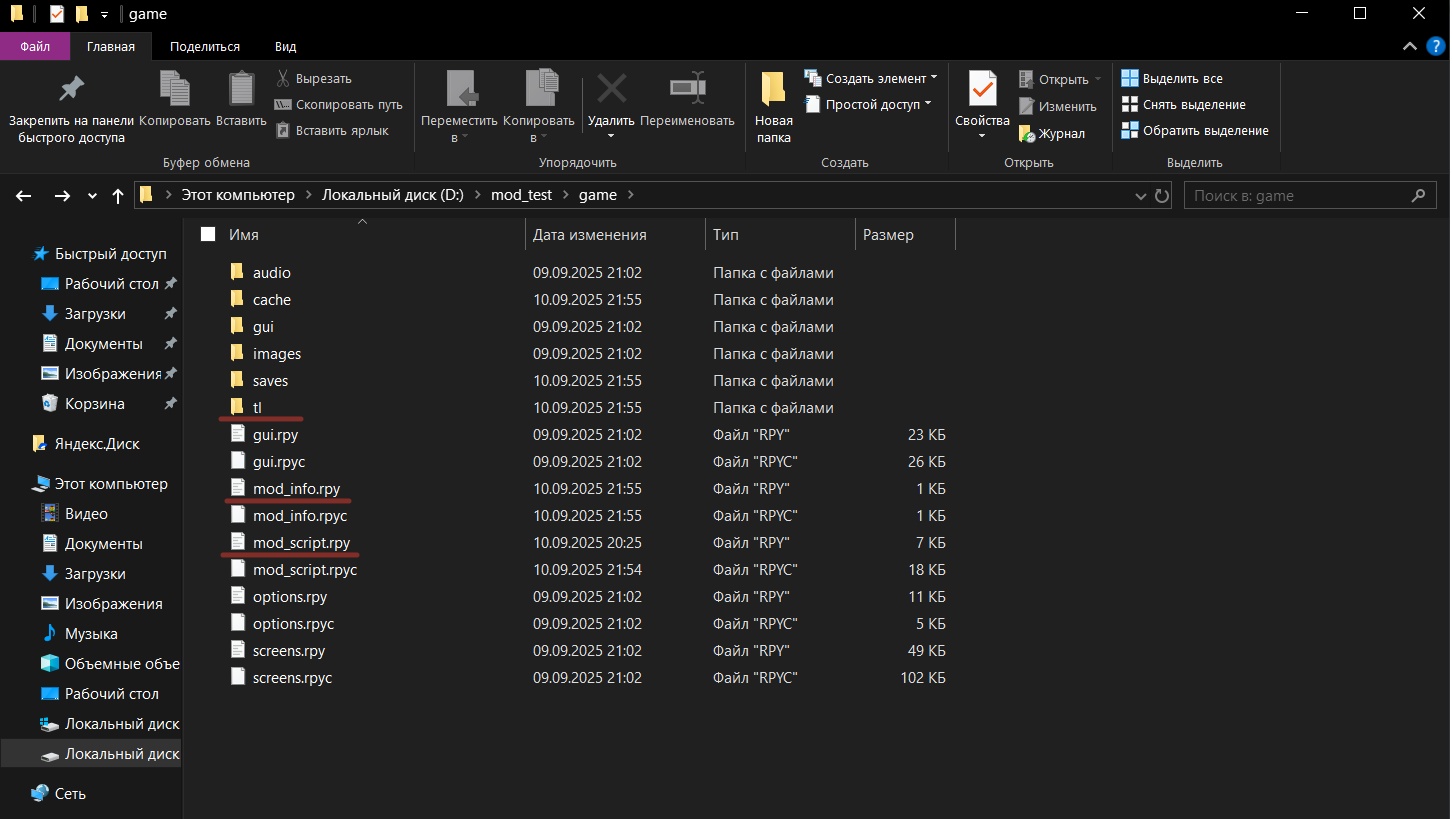
Task: Toggle the select-all checkbox in header
Action: point(208,234)
